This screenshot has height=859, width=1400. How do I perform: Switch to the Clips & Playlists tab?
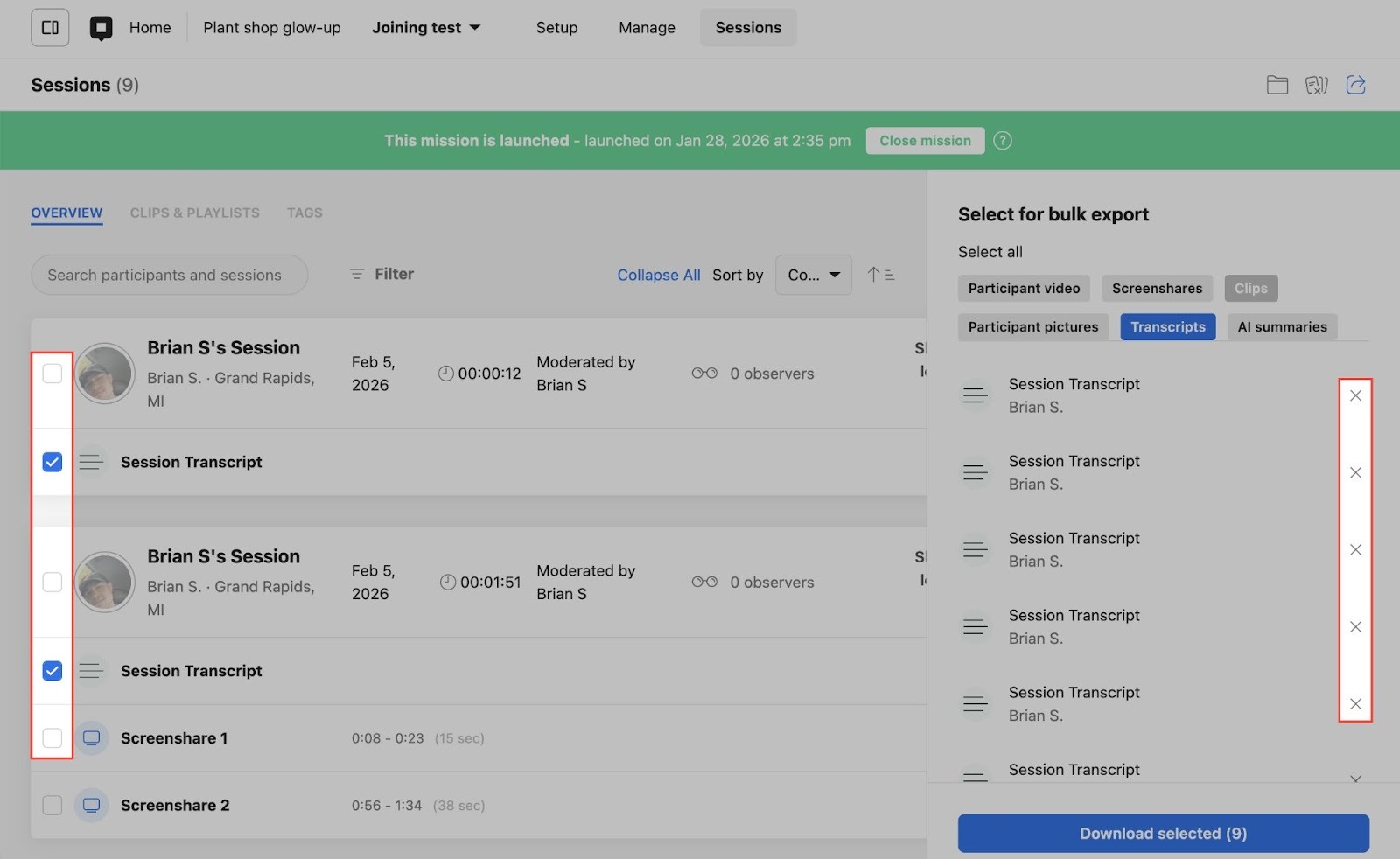coord(194,213)
